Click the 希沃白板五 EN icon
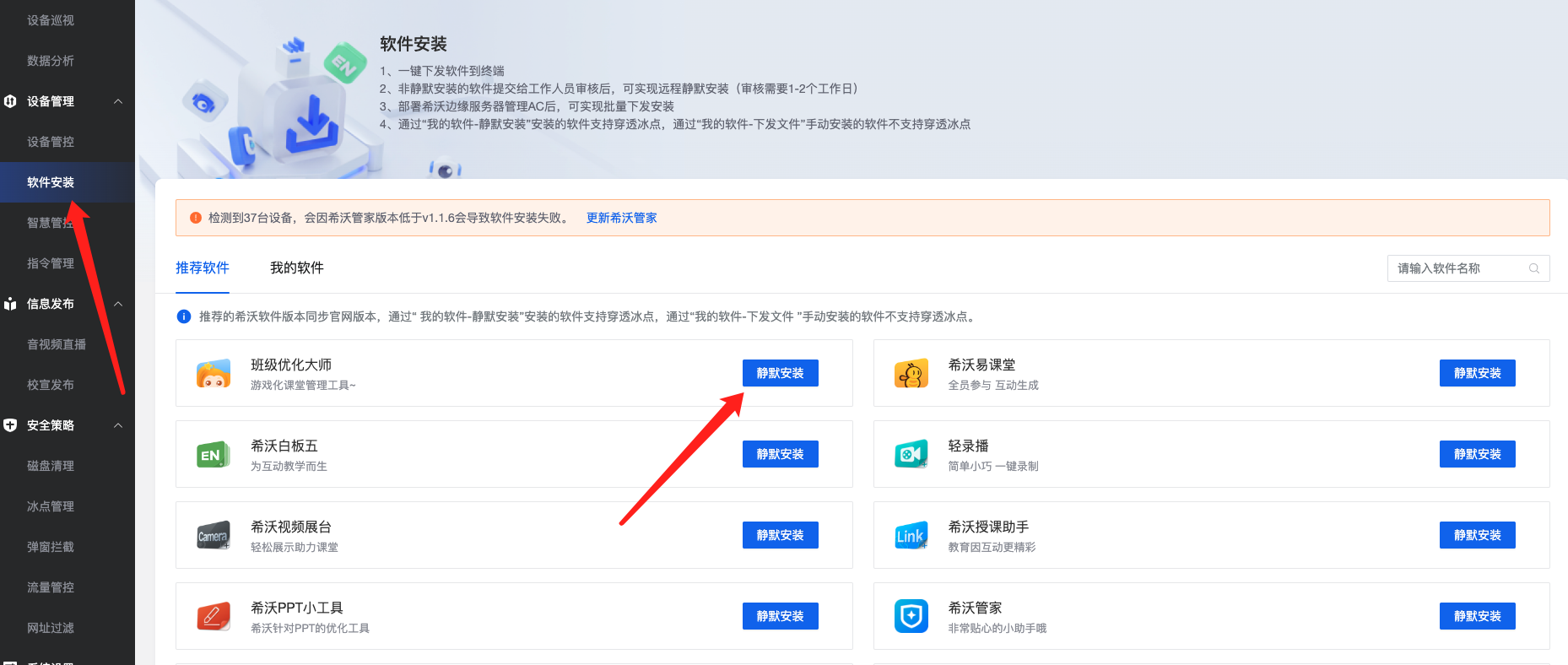Image resolution: width=1568 pixels, height=665 pixels. [214, 455]
